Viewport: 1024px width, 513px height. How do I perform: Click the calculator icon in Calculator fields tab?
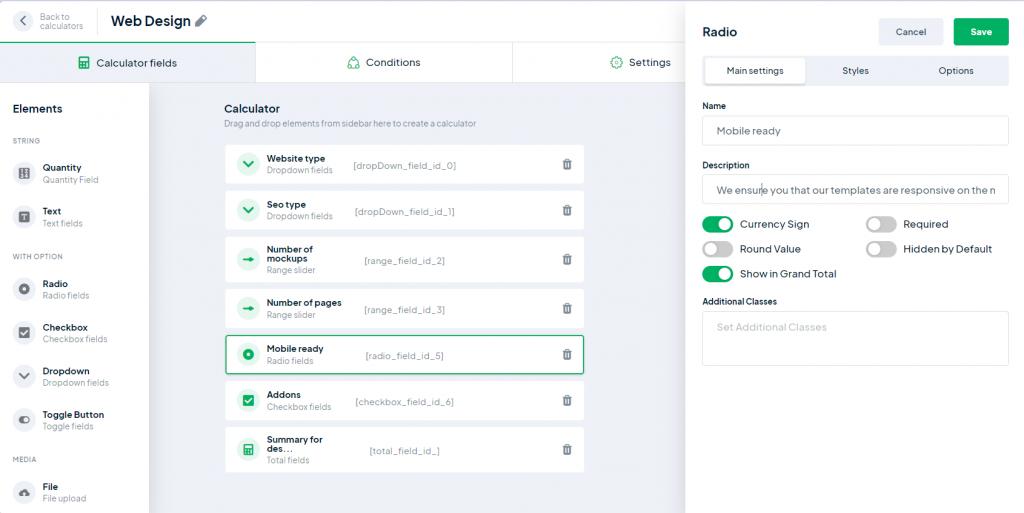tap(84, 63)
